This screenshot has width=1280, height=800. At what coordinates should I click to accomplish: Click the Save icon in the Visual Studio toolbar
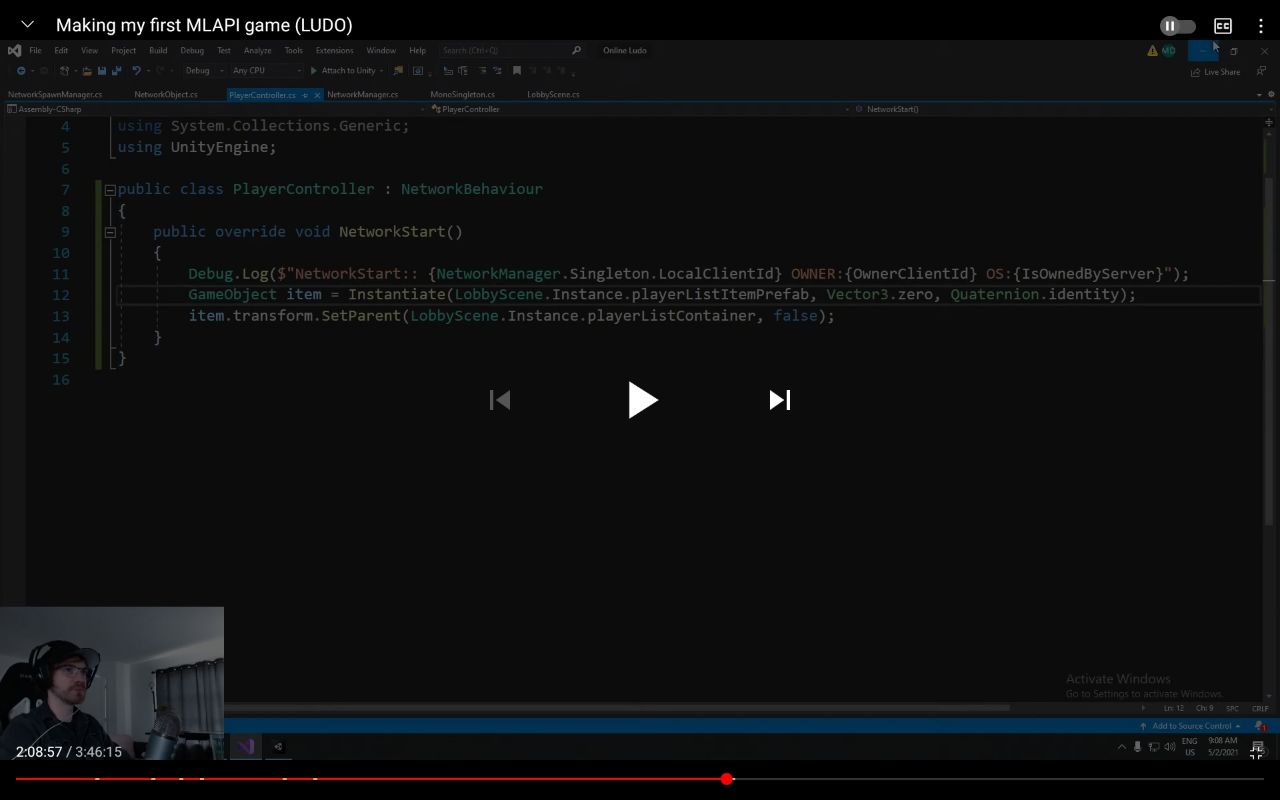click(x=102, y=71)
